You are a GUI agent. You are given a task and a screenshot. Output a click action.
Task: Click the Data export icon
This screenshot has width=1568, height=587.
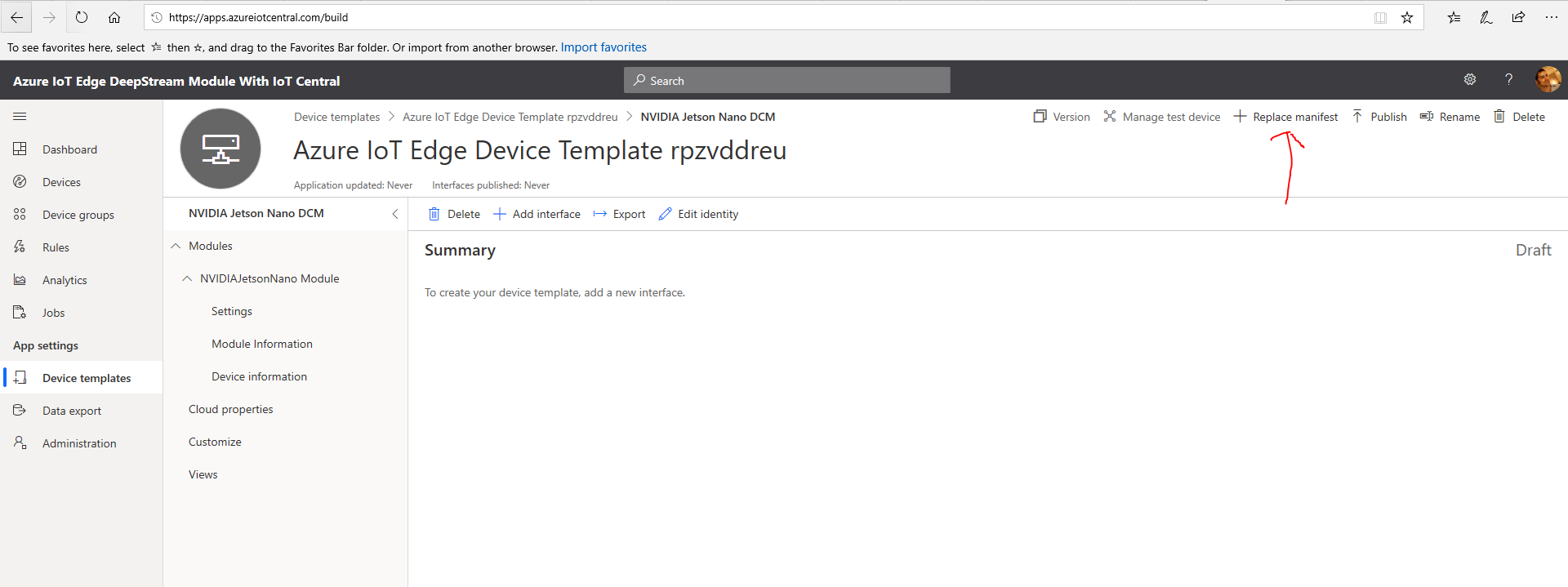[20, 410]
